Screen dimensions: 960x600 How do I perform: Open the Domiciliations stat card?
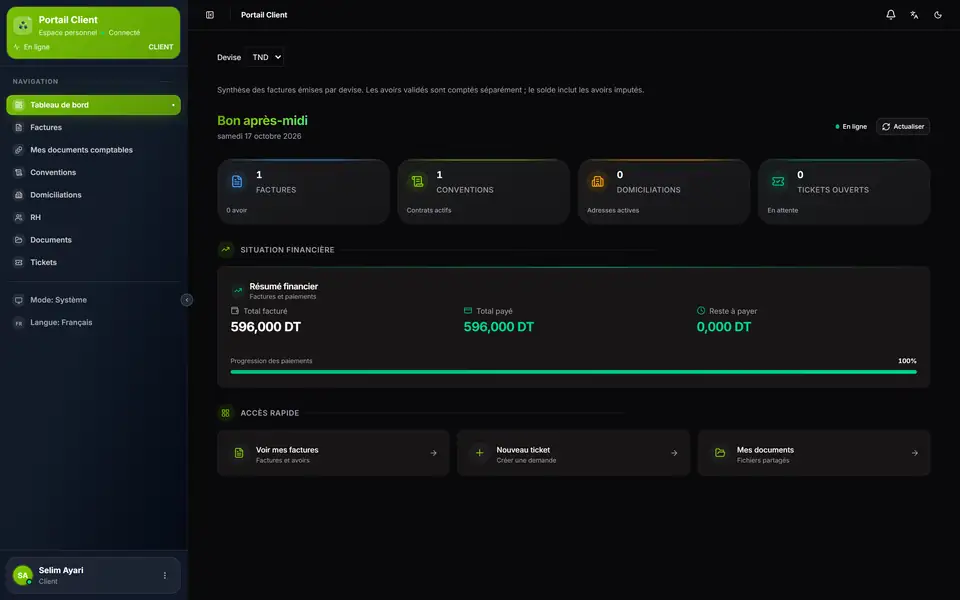point(664,192)
